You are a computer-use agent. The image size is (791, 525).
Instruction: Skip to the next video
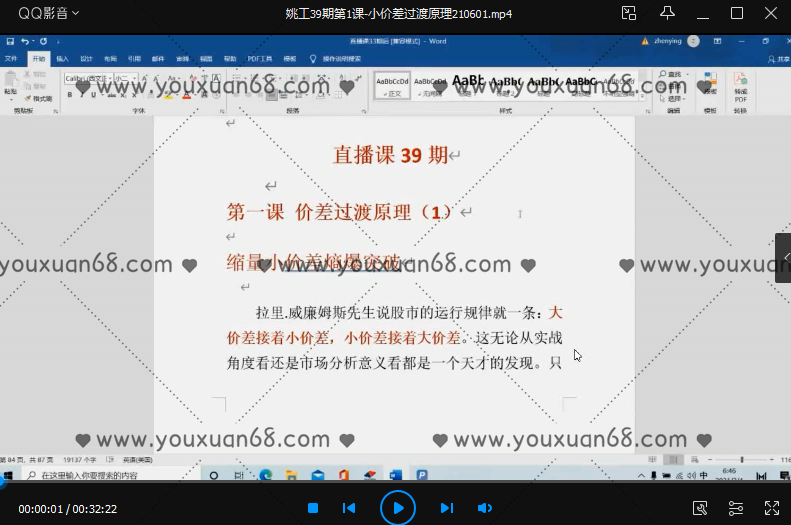point(447,508)
